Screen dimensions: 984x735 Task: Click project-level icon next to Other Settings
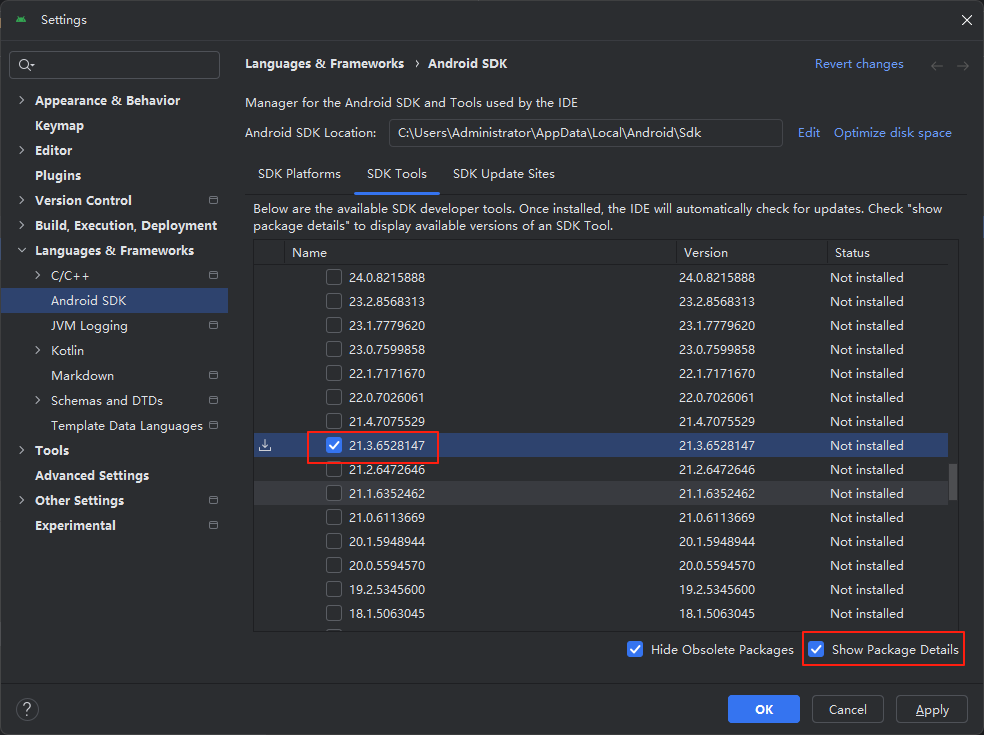coord(213,500)
